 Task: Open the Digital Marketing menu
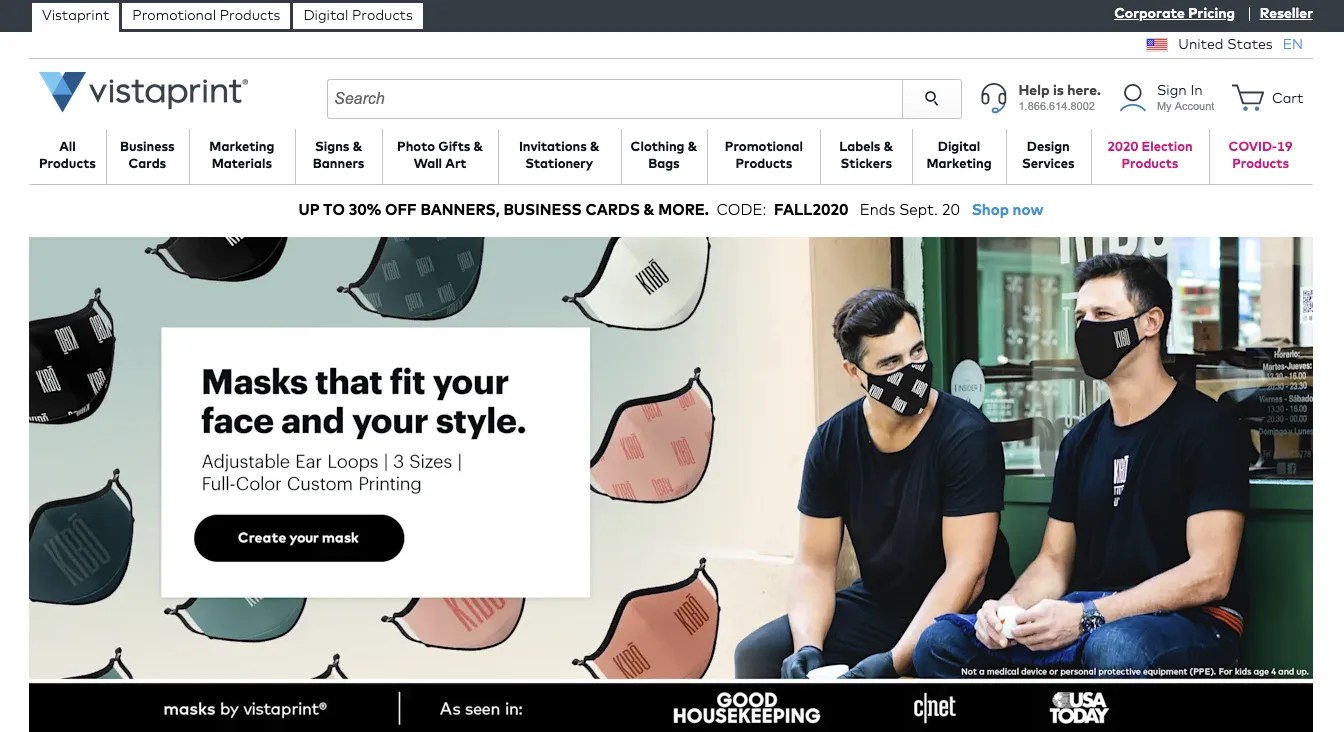[x=959, y=155]
